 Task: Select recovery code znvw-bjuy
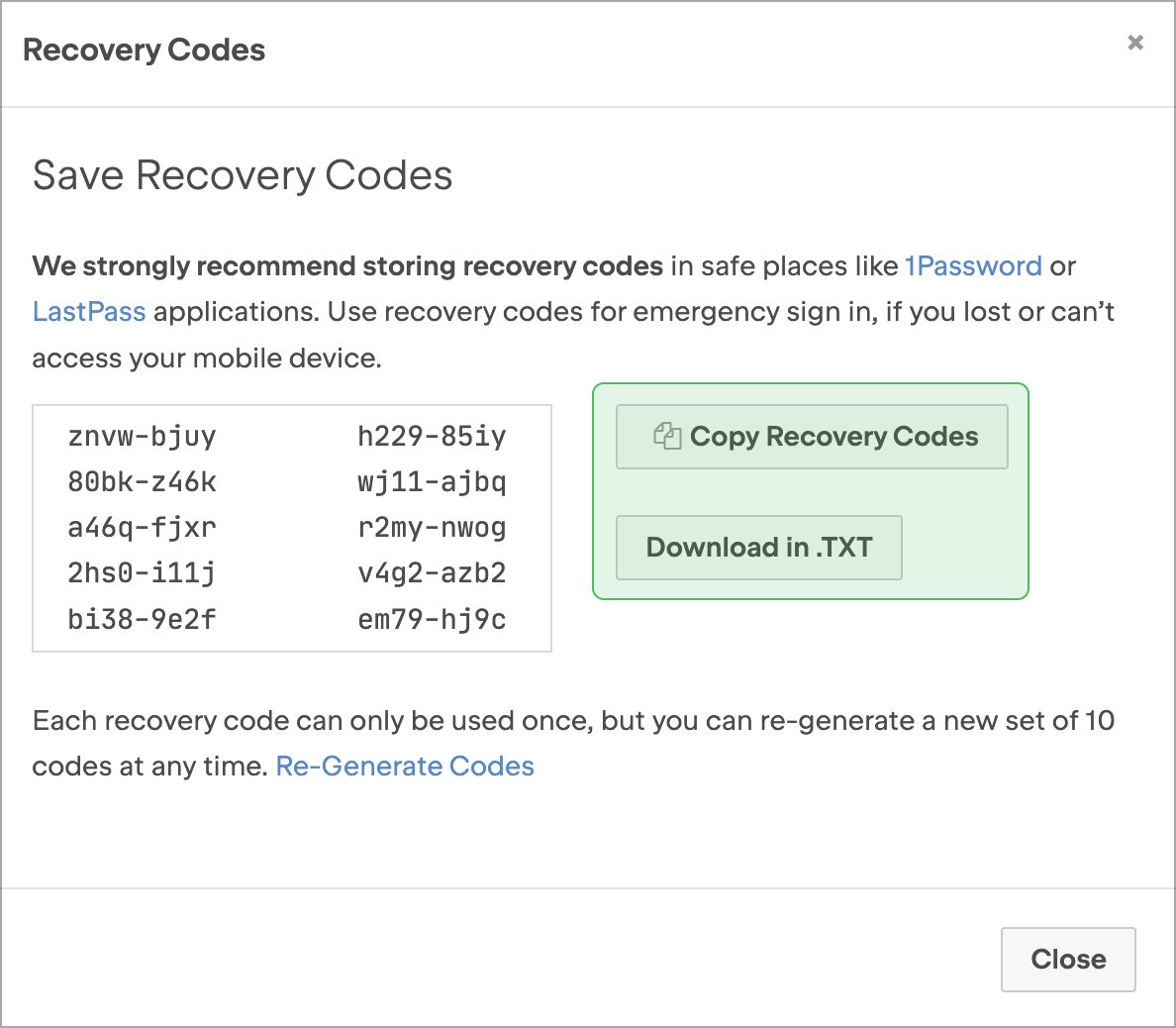143,436
